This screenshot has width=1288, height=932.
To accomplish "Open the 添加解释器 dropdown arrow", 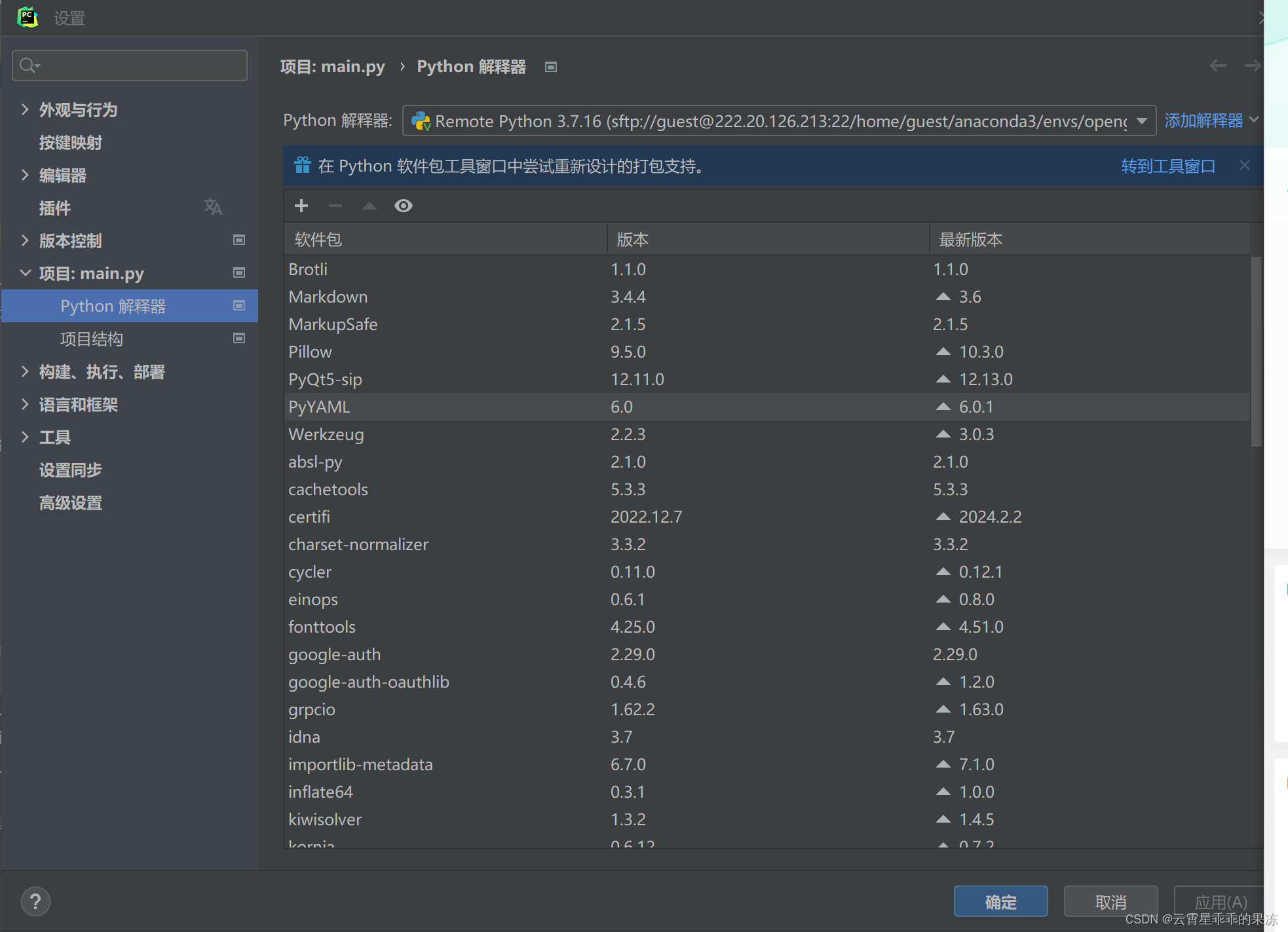I will tap(1254, 120).
